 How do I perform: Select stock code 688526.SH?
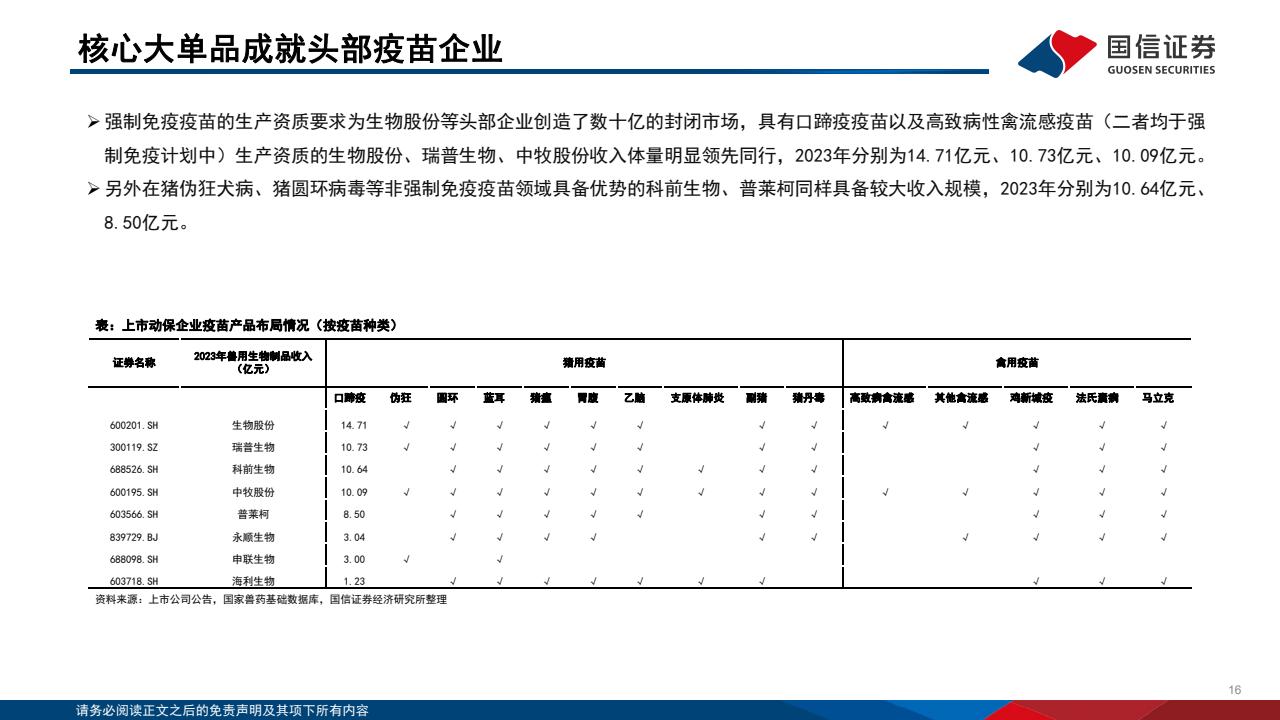(x=134, y=469)
